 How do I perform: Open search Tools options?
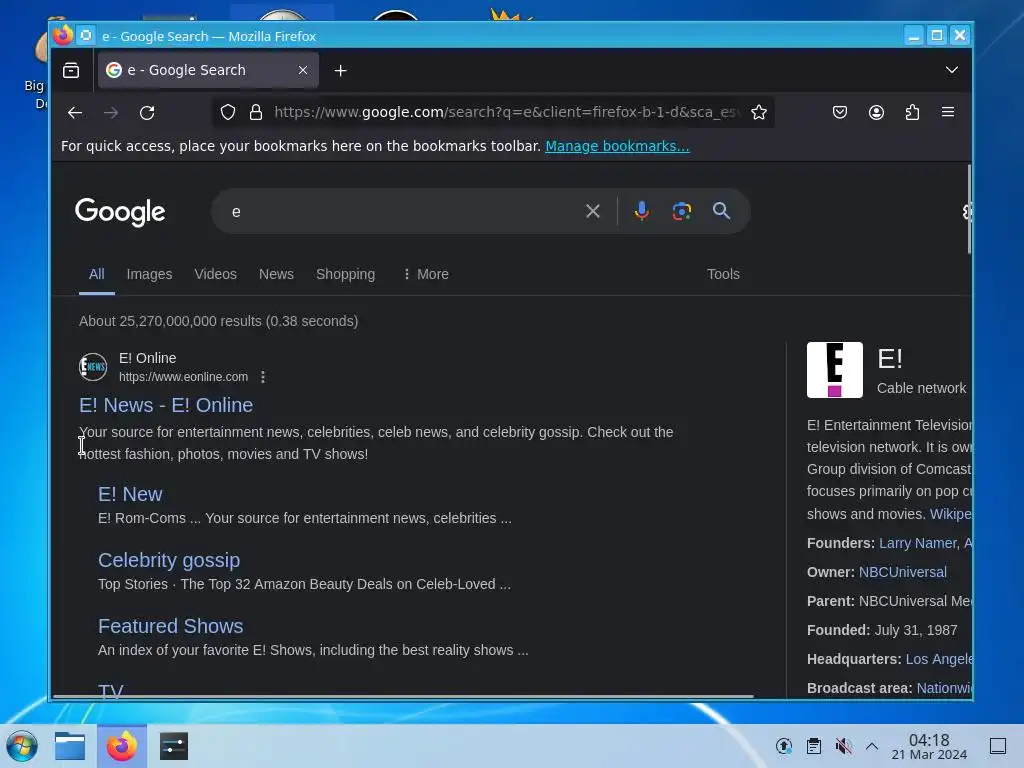(723, 274)
